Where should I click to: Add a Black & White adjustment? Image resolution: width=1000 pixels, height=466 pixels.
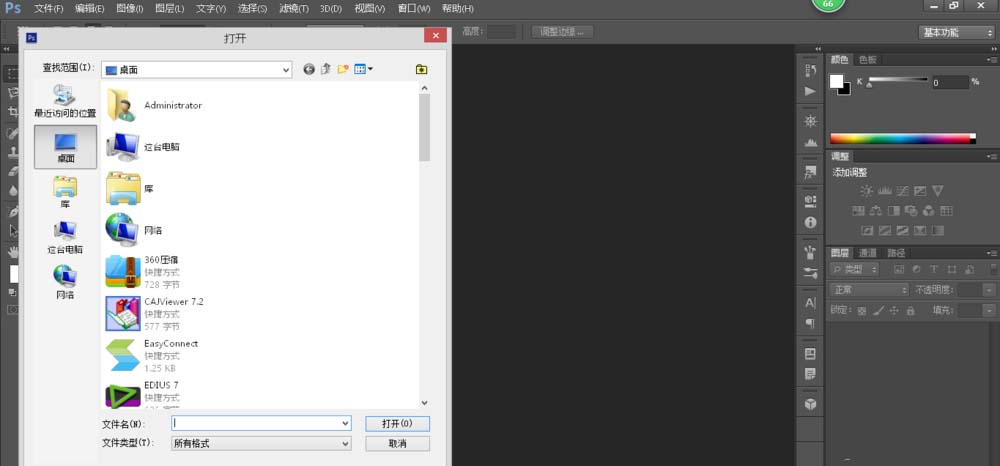893,210
